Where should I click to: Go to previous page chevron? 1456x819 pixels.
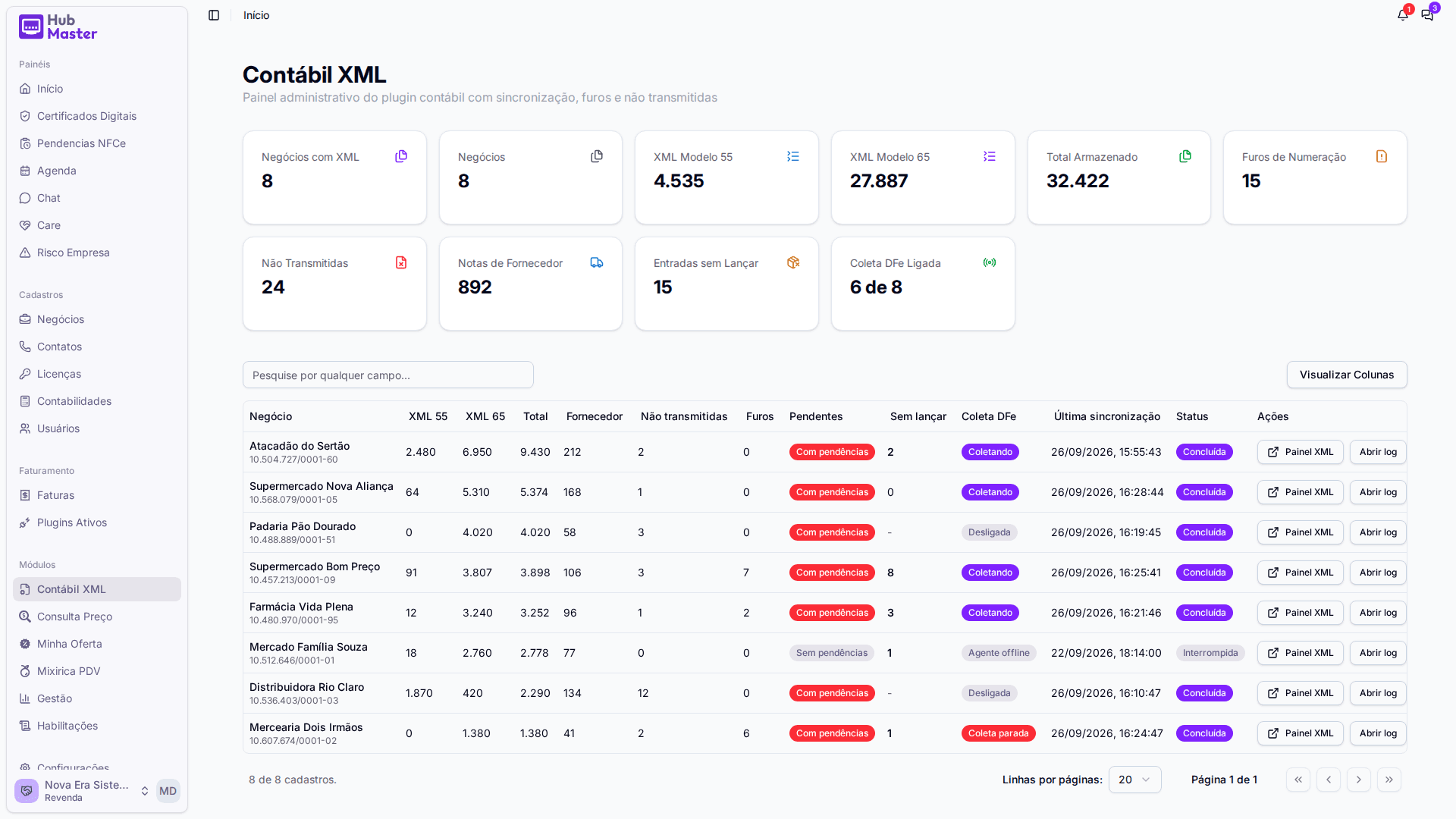pos(1329,780)
